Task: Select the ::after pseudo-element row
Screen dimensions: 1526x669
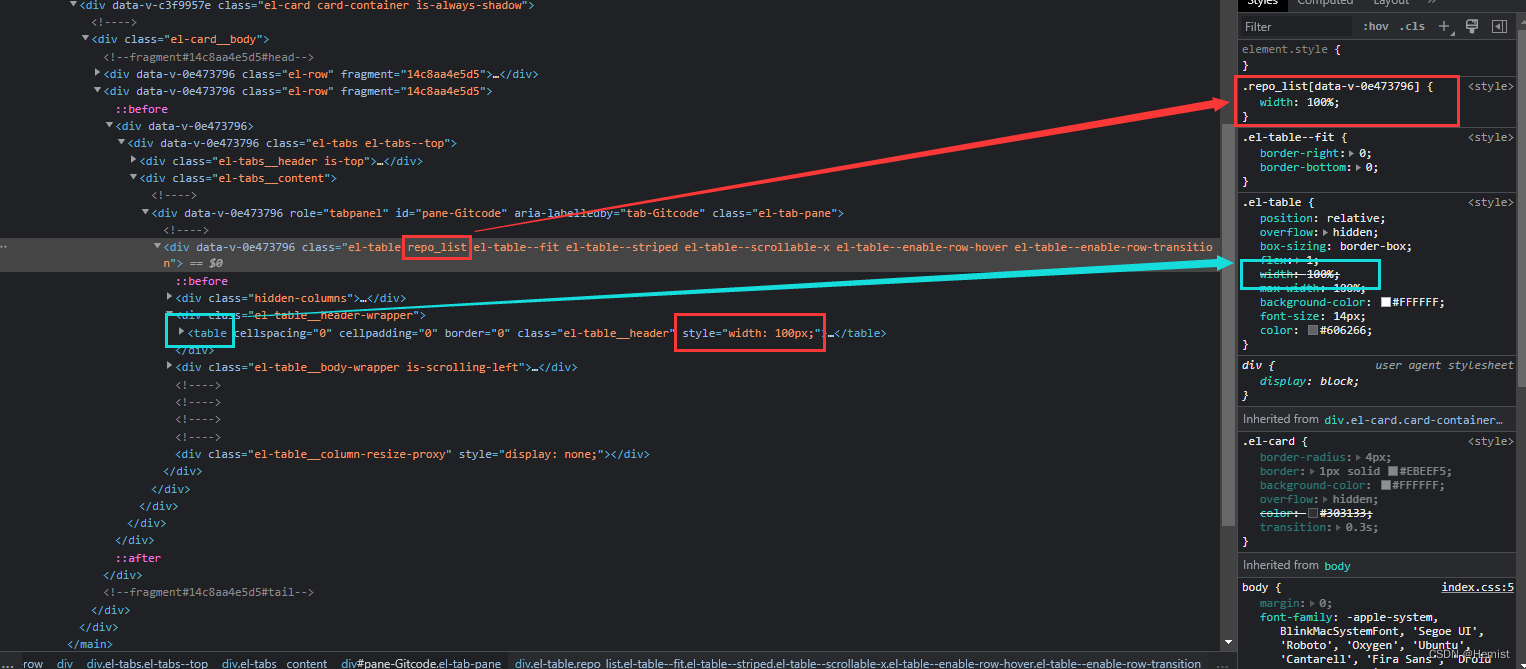Action: [138, 558]
